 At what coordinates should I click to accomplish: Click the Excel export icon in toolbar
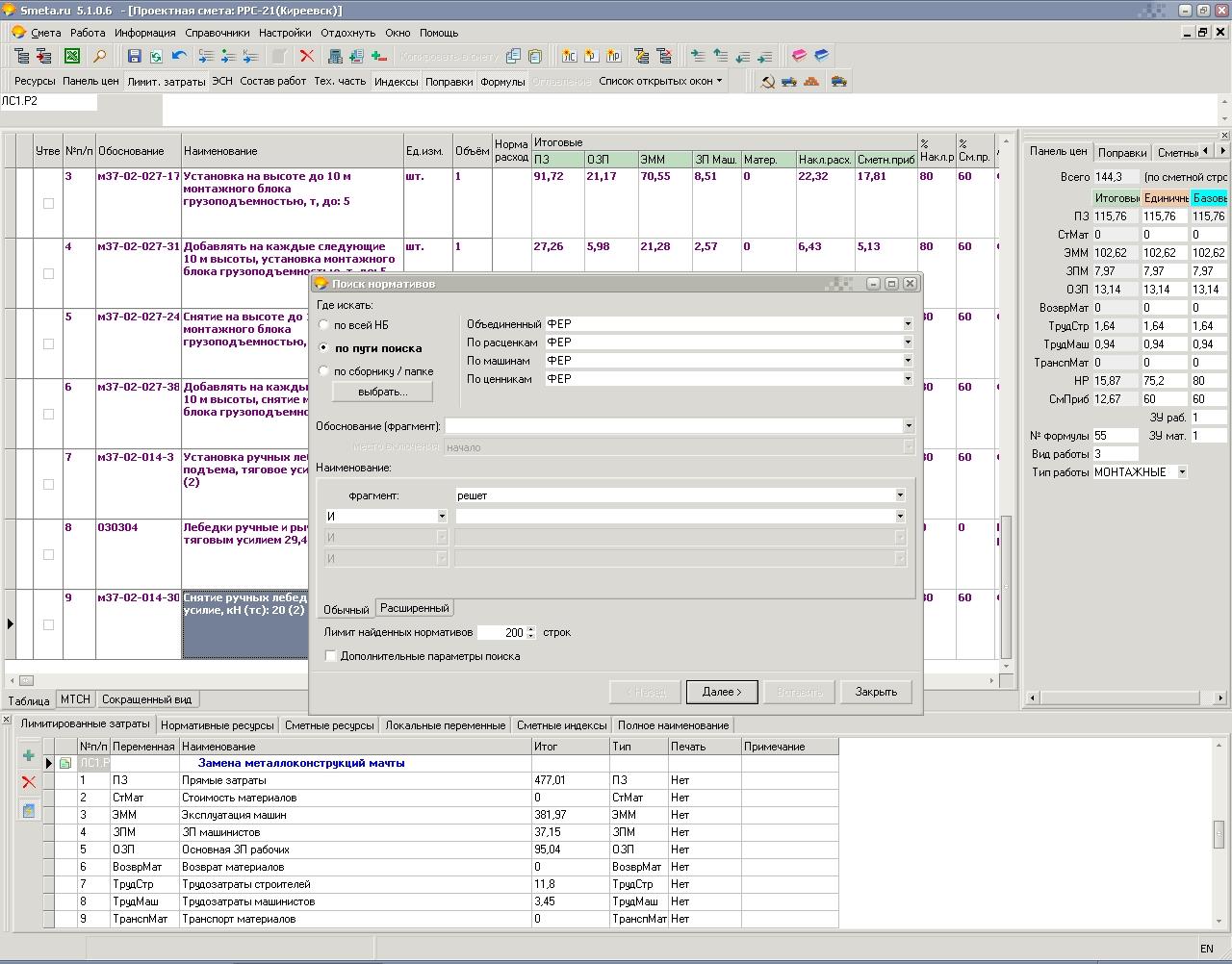click(x=72, y=56)
